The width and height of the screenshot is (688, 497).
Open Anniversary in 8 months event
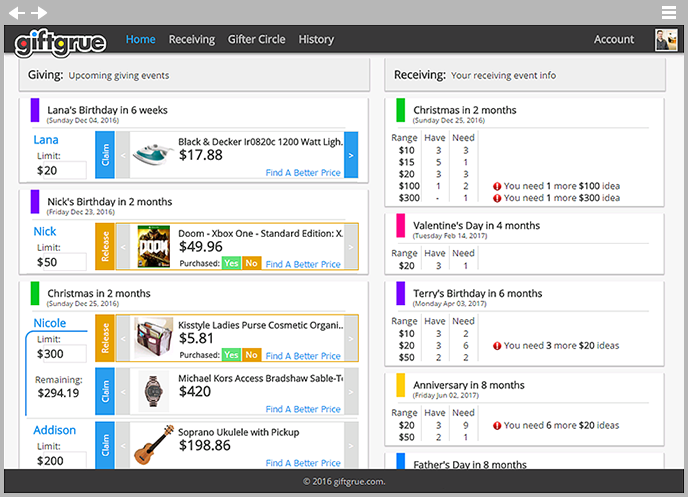tap(469, 385)
